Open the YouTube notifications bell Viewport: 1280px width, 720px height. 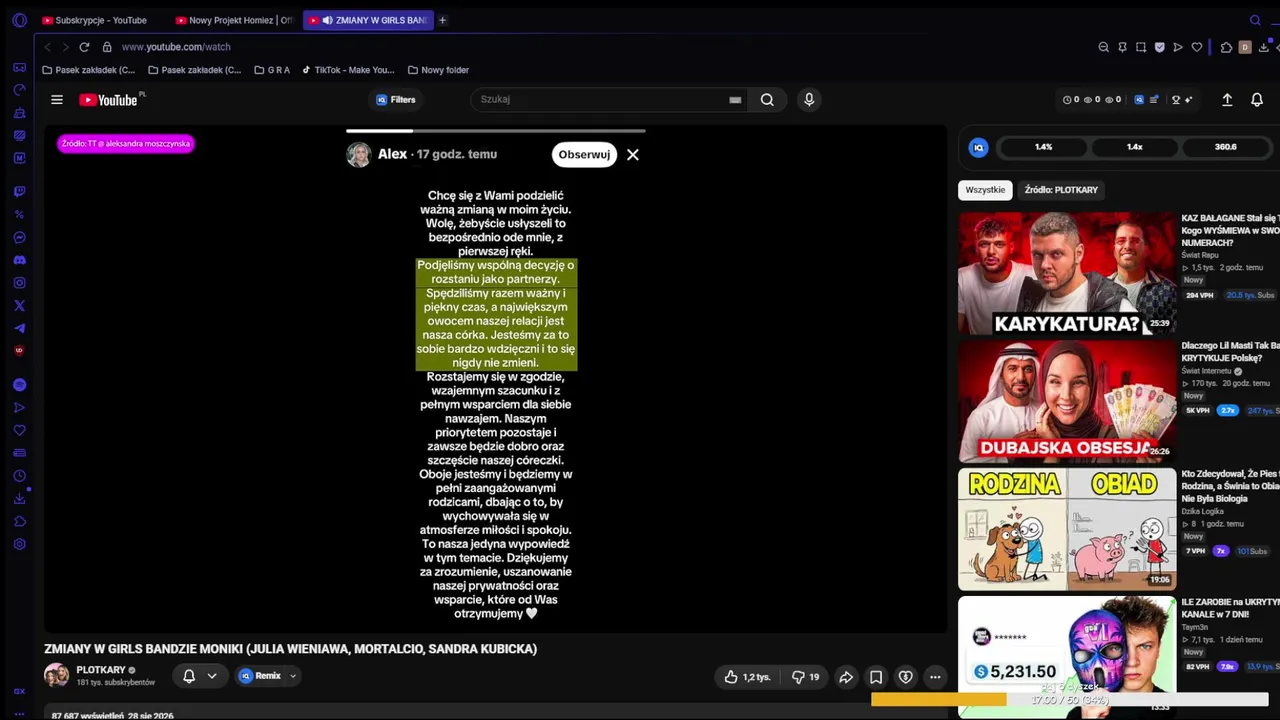[1257, 100]
